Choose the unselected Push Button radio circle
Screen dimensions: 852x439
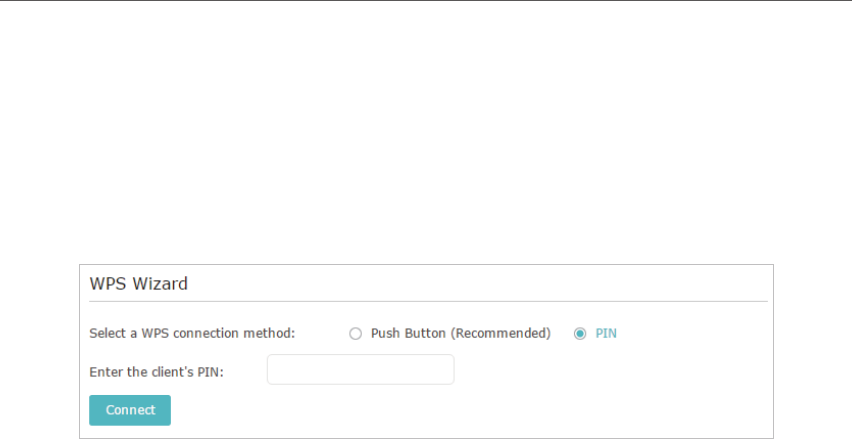coord(355,334)
